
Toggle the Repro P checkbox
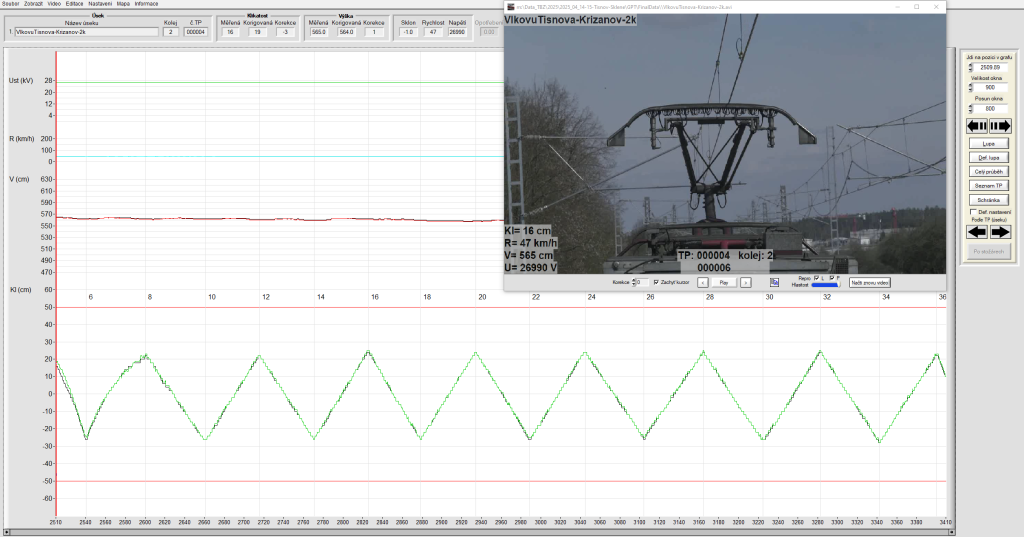pos(831,278)
